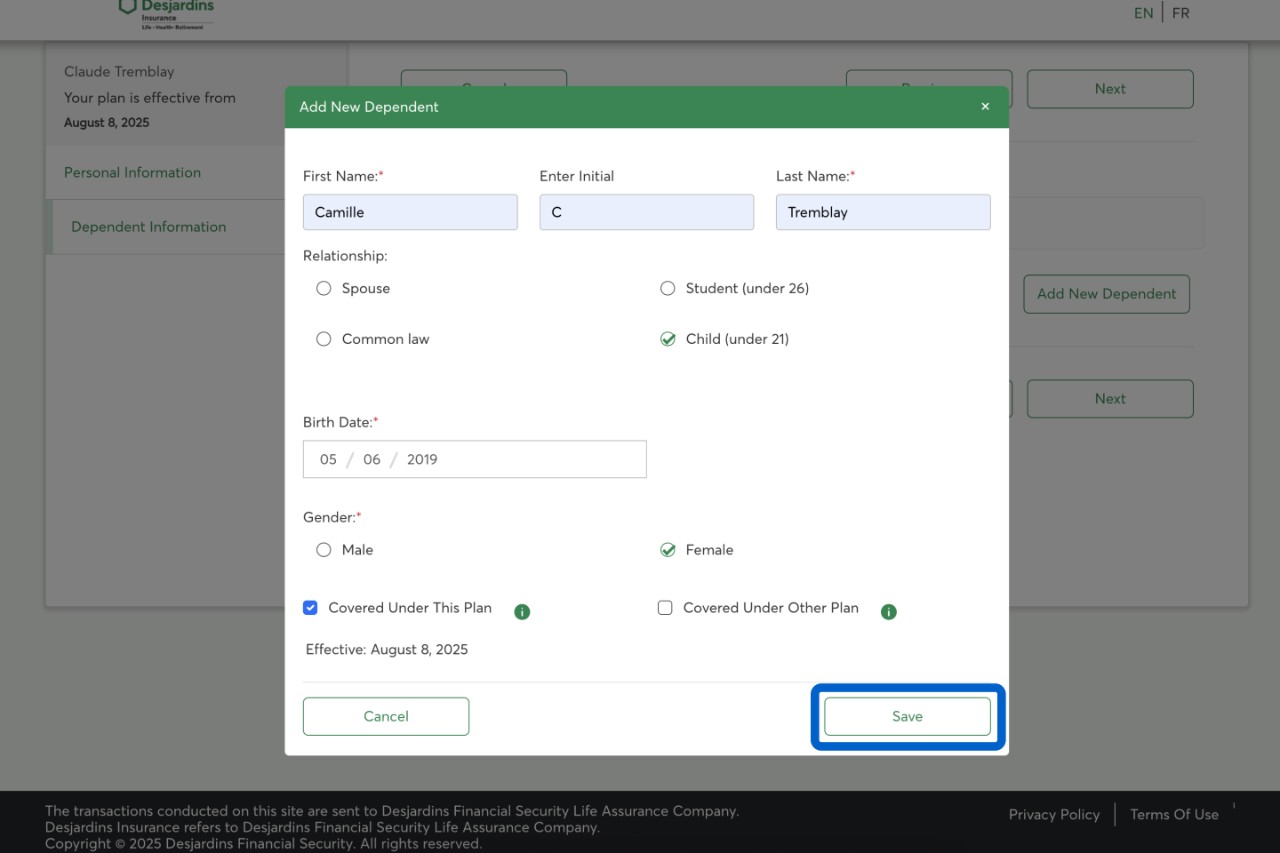Uncheck Covered Under This Plan checkbox

point(311,608)
